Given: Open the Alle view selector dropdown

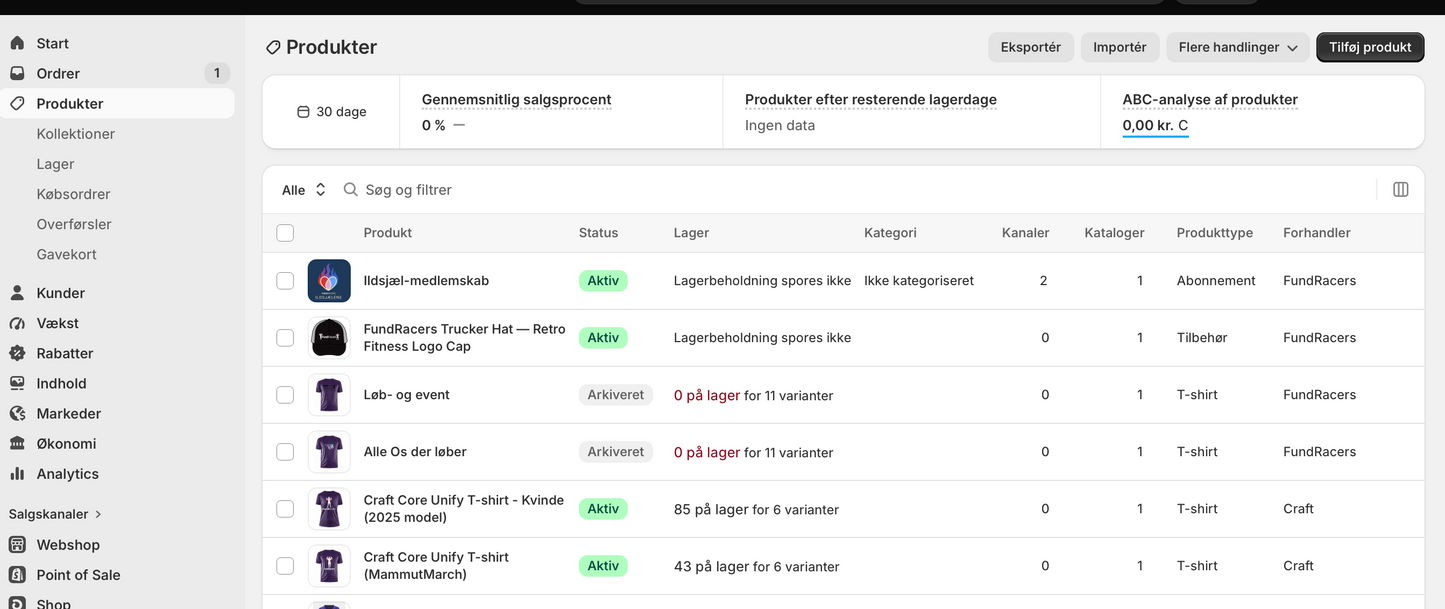Looking at the screenshot, I should coord(304,190).
